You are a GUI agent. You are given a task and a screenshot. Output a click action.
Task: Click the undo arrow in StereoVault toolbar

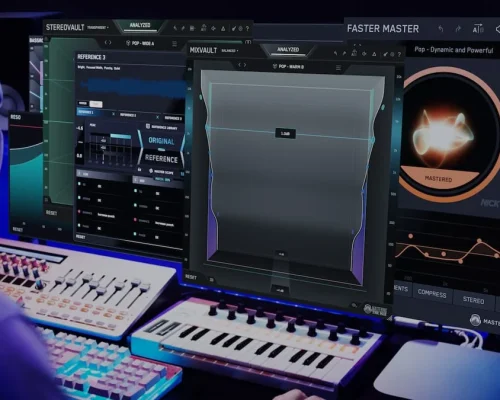pyautogui.click(x=175, y=29)
